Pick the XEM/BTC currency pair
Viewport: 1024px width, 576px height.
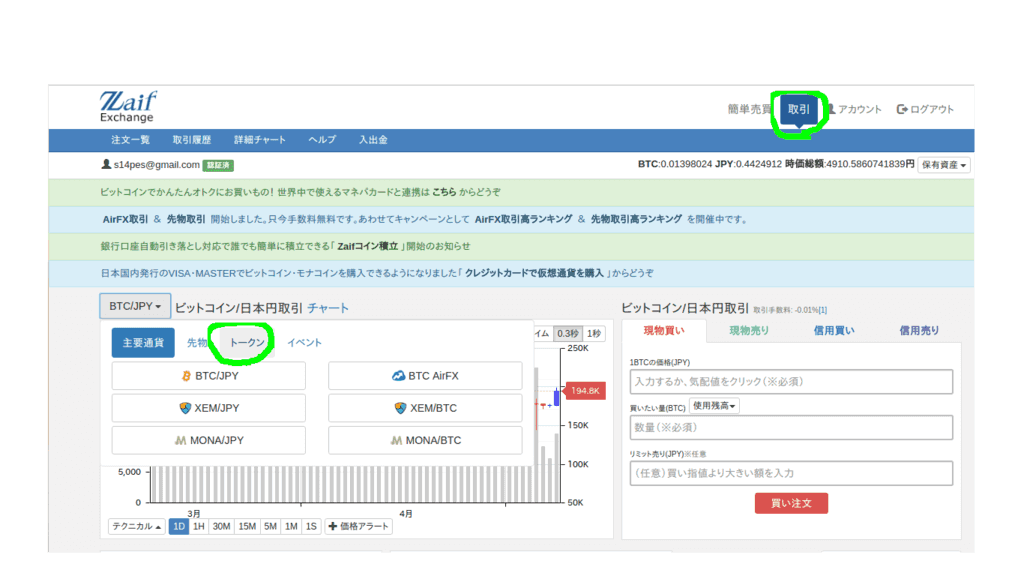[x=425, y=408]
